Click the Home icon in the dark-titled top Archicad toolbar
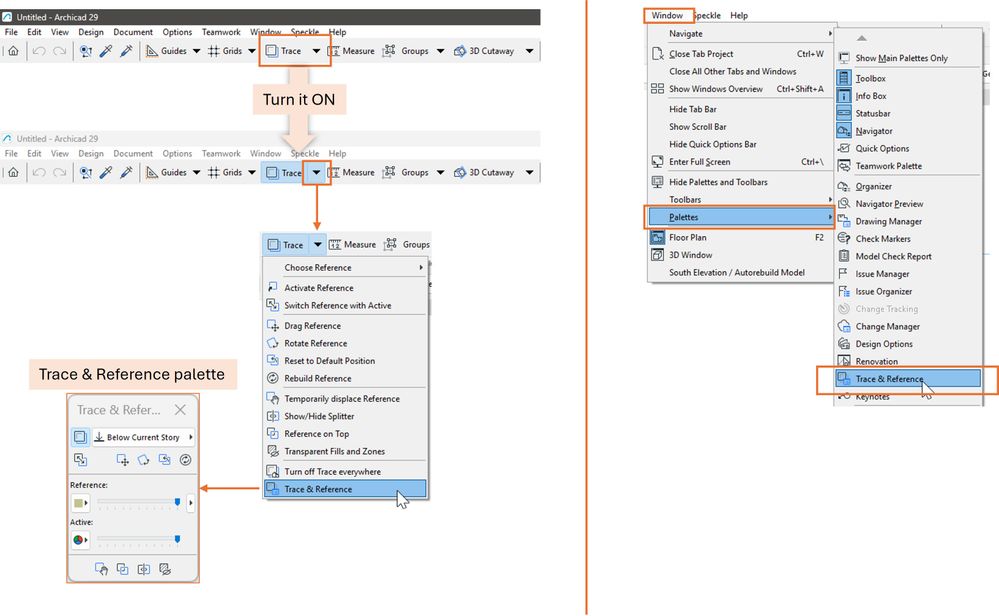999x616 pixels. pyautogui.click(x=13, y=51)
